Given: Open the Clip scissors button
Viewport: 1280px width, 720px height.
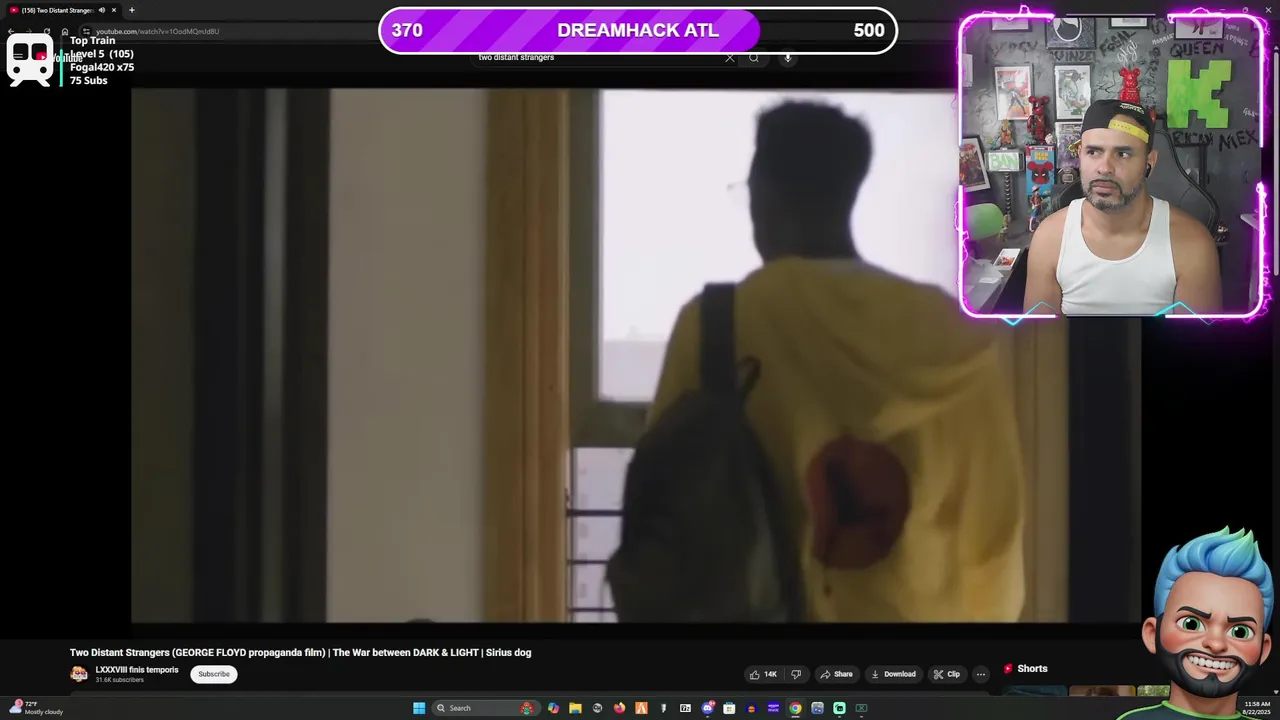Looking at the screenshot, I should point(947,674).
